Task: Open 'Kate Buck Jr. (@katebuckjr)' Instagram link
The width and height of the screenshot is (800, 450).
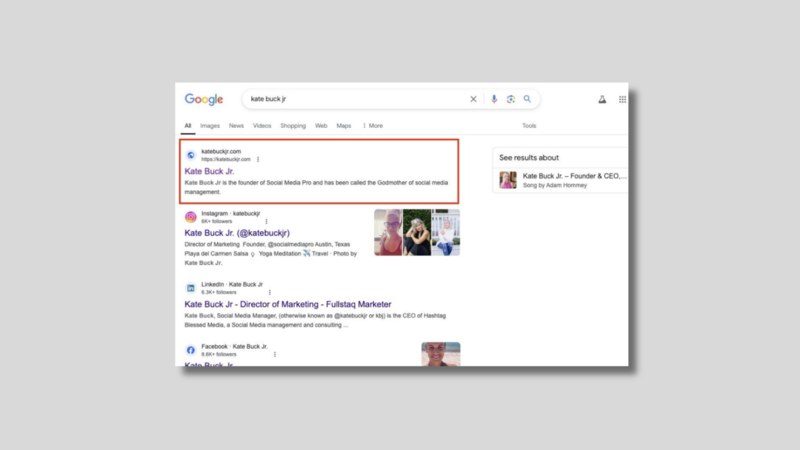Action: (x=237, y=233)
